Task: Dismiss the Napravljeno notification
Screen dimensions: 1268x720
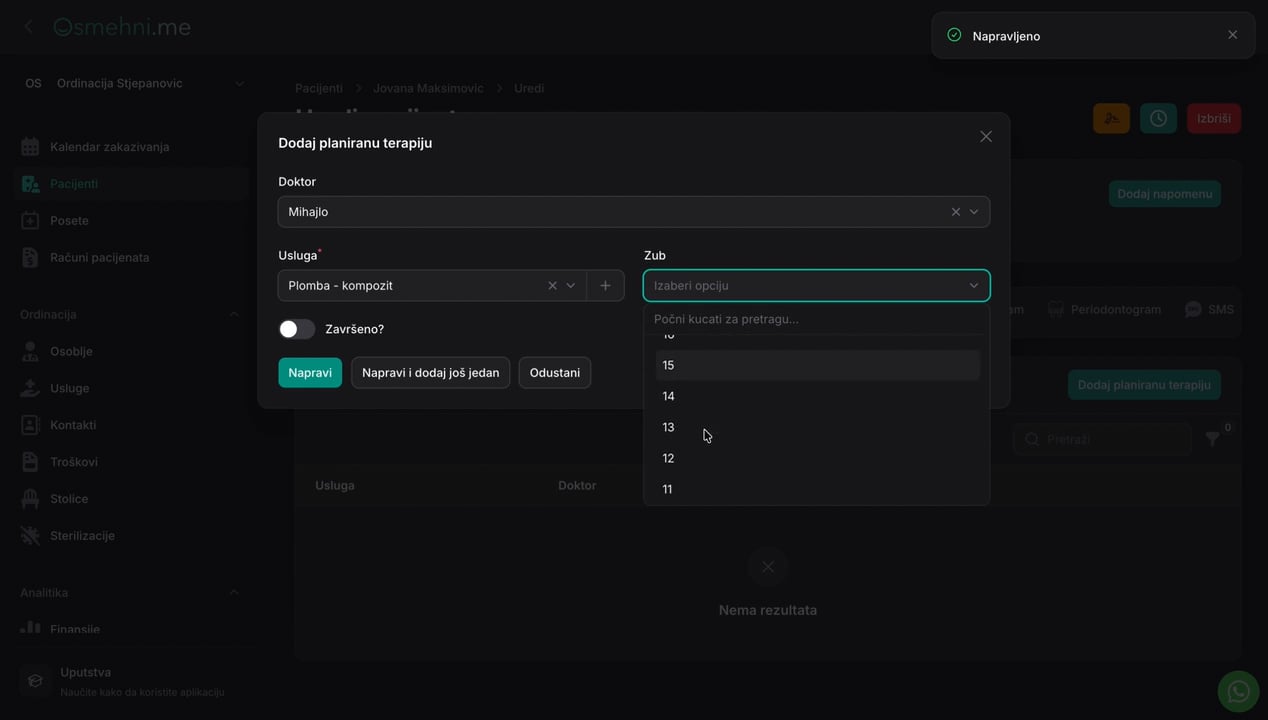Action: click(1232, 35)
